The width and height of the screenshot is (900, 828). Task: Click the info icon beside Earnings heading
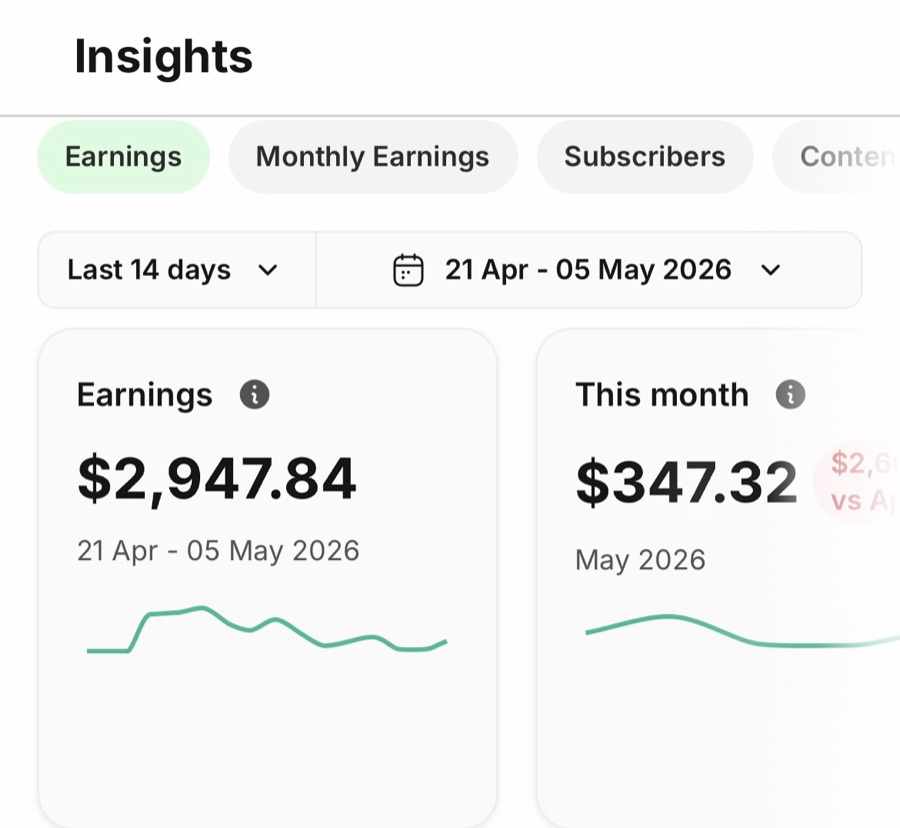[254, 394]
